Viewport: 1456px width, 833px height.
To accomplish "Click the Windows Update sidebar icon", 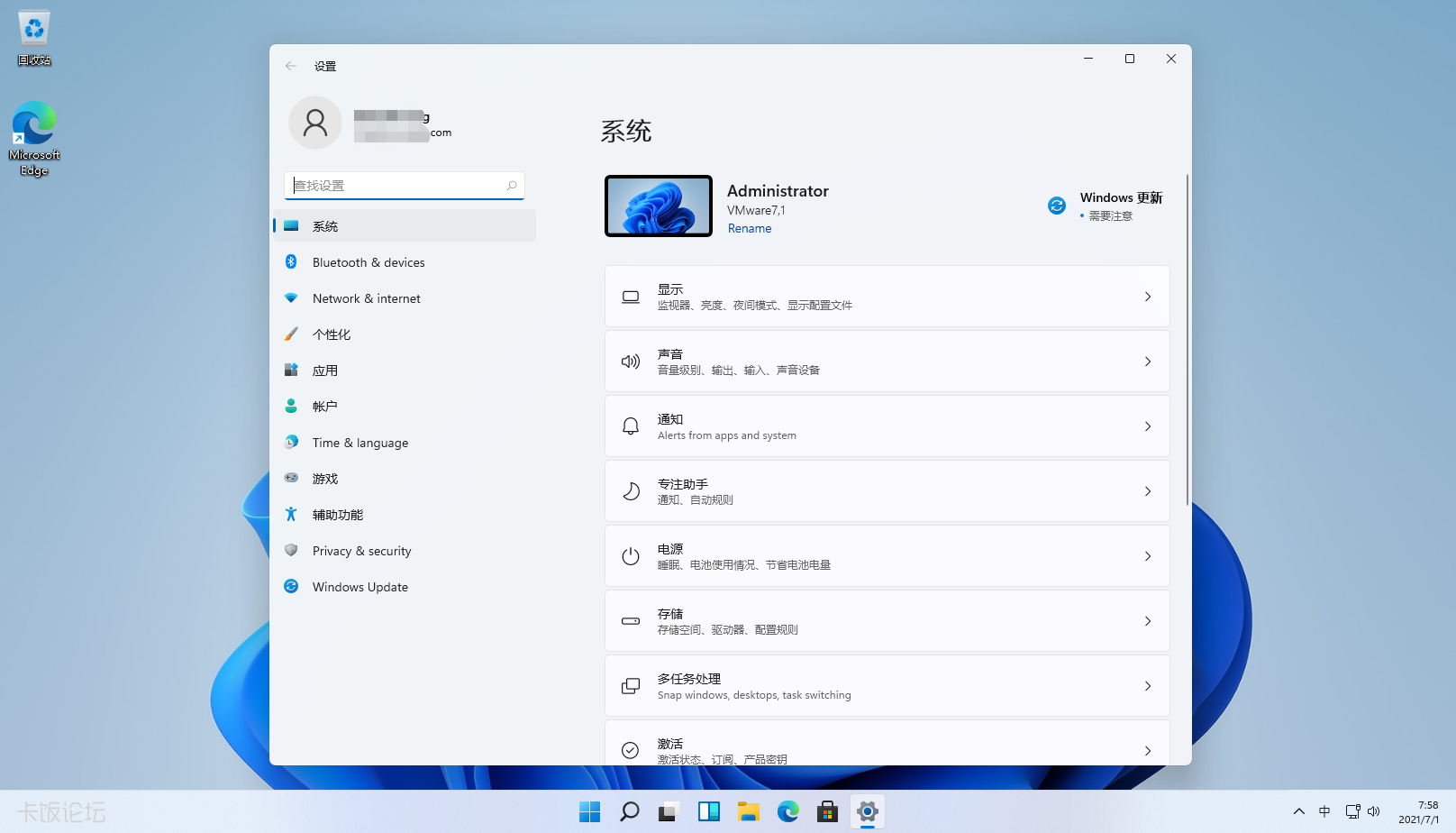I will pos(291,586).
